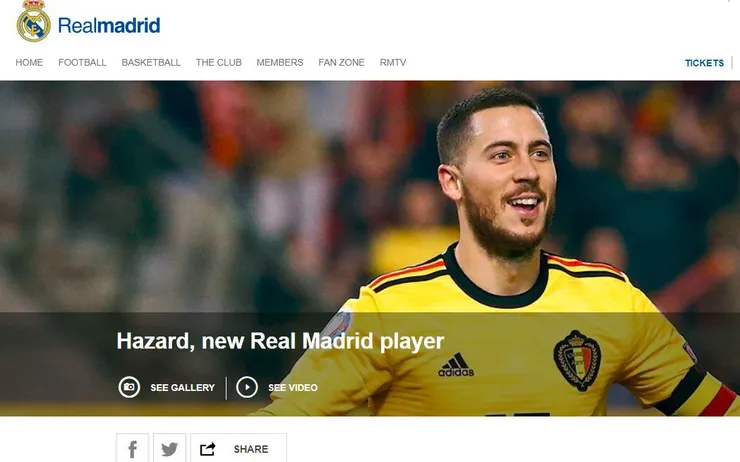740x462 pixels.
Task: Click the Real Madrid crest logo
Action: tap(34, 21)
